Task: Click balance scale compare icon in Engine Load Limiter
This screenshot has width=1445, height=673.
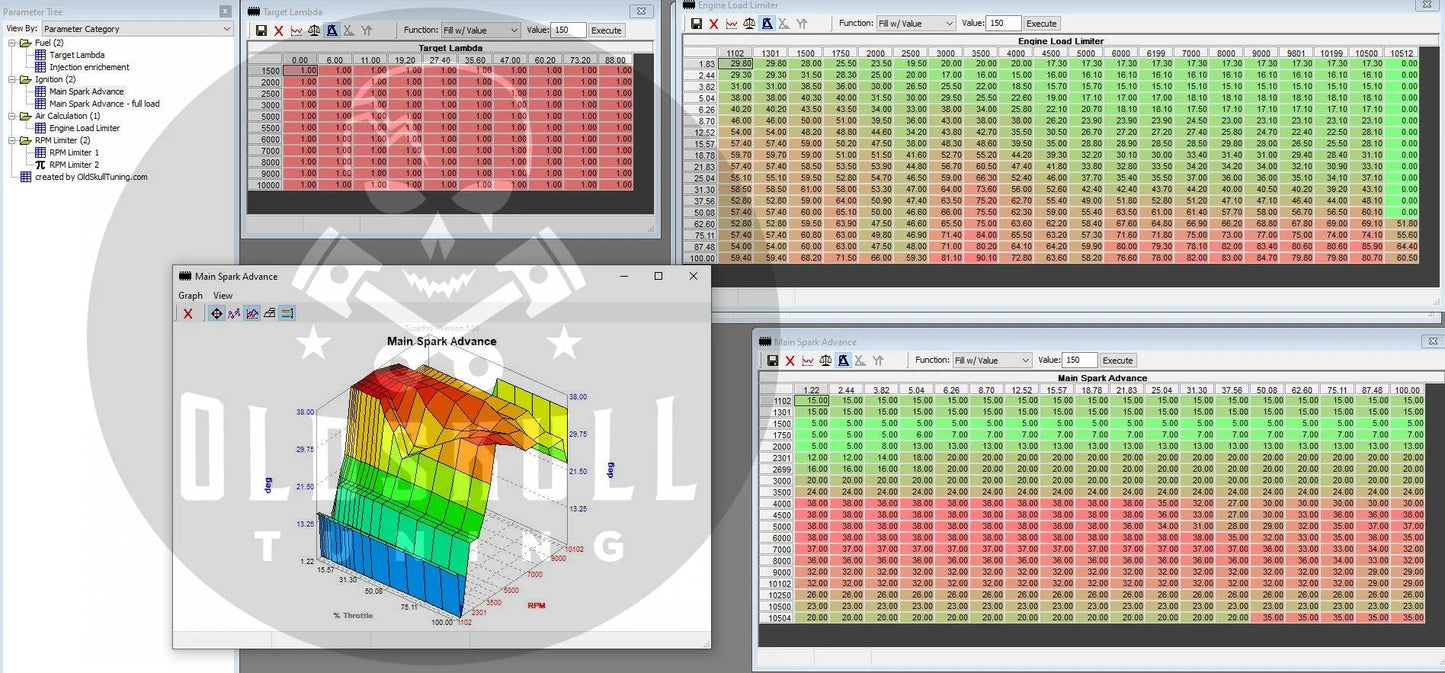Action: pyautogui.click(x=749, y=23)
